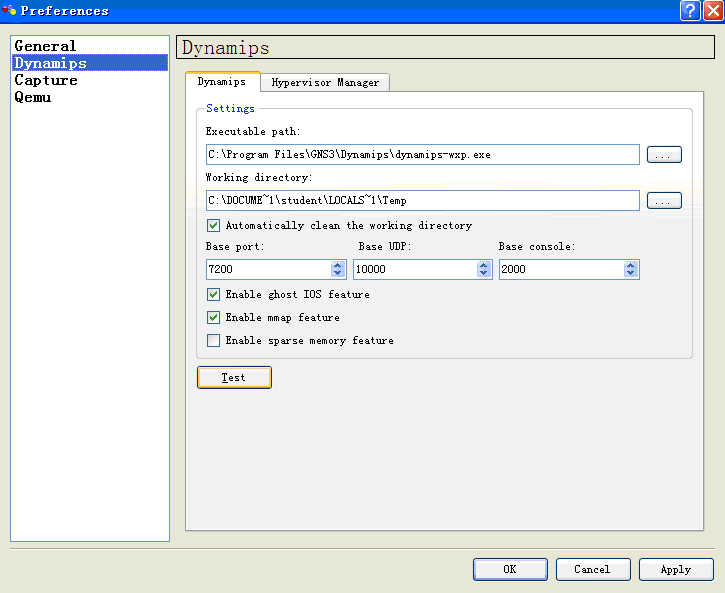Click the Working directory text field
The image size is (725, 593).
tap(423, 200)
